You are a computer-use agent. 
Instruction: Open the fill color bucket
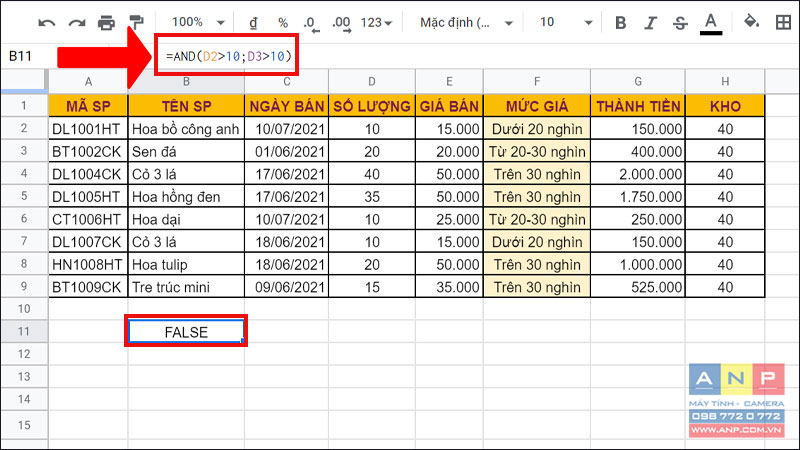(x=751, y=22)
